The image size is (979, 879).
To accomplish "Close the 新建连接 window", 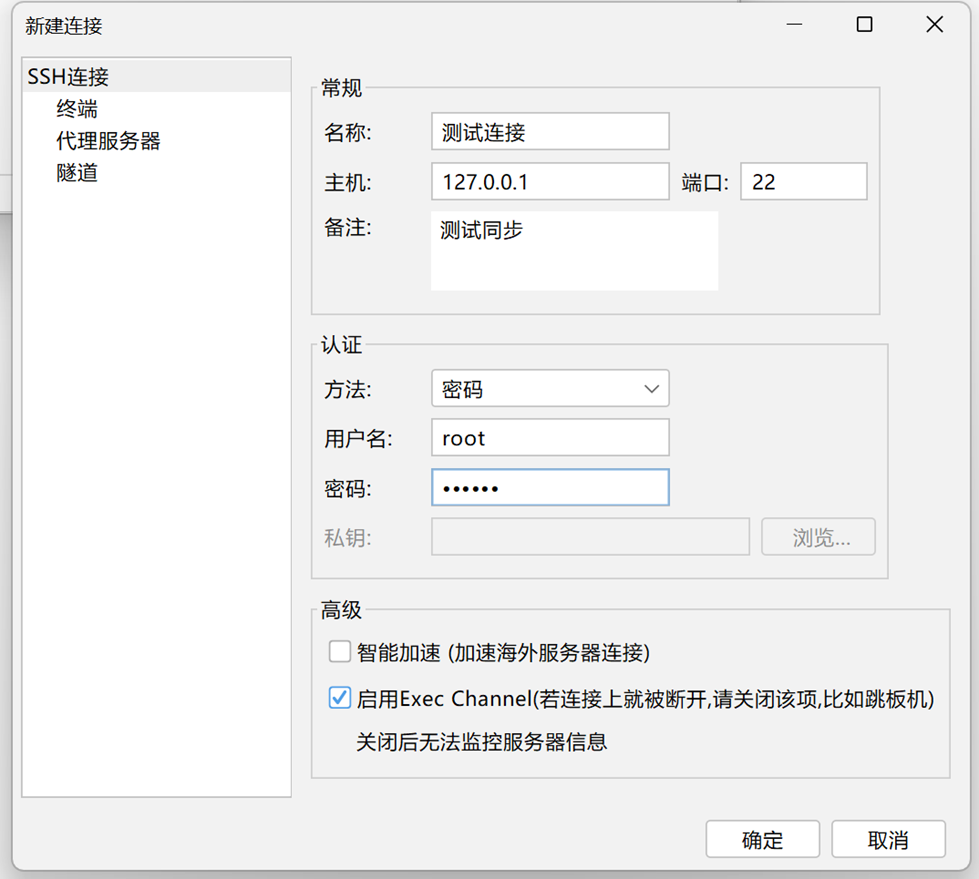I will pyautogui.click(x=934, y=25).
